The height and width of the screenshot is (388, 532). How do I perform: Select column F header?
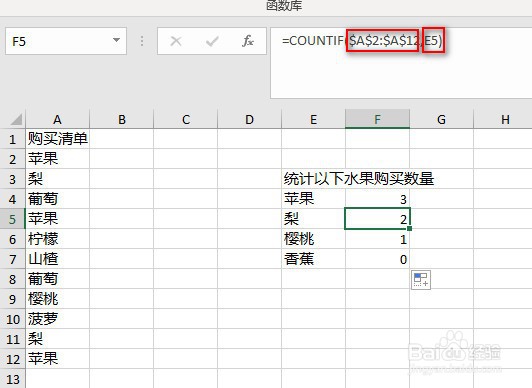point(377,119)
